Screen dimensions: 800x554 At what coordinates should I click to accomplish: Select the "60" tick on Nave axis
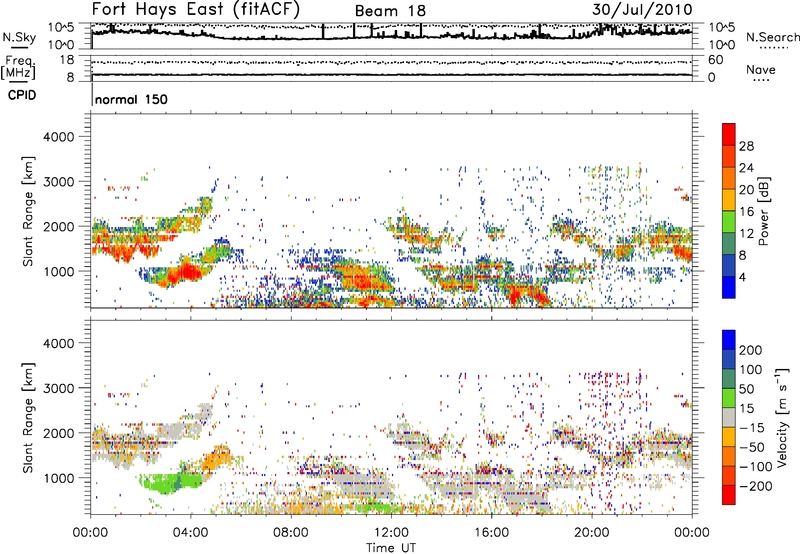(715, 60)
